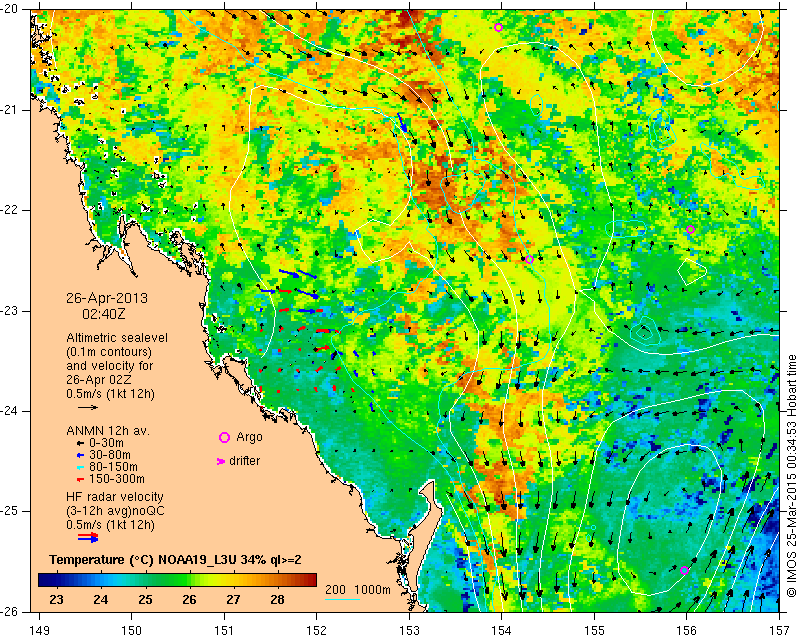This screenshot has width=800, height=640.
Task: Click the red and blue HF radar arrows
Action: [x=88, y=537]
